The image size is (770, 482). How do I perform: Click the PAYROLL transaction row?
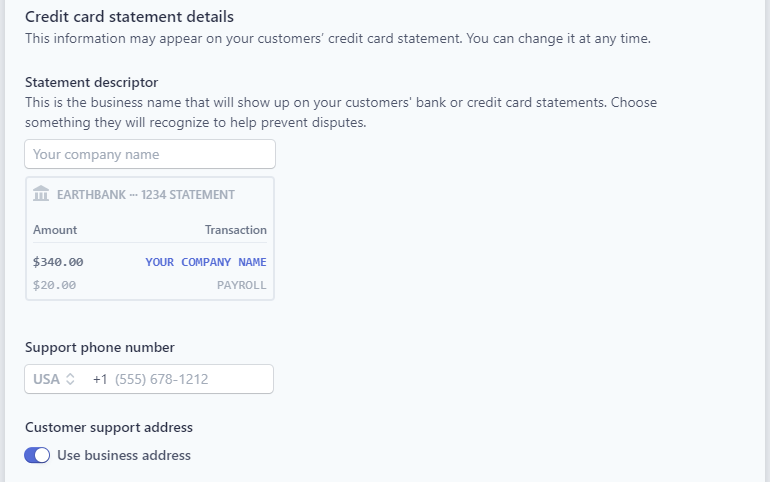(150, 285)
